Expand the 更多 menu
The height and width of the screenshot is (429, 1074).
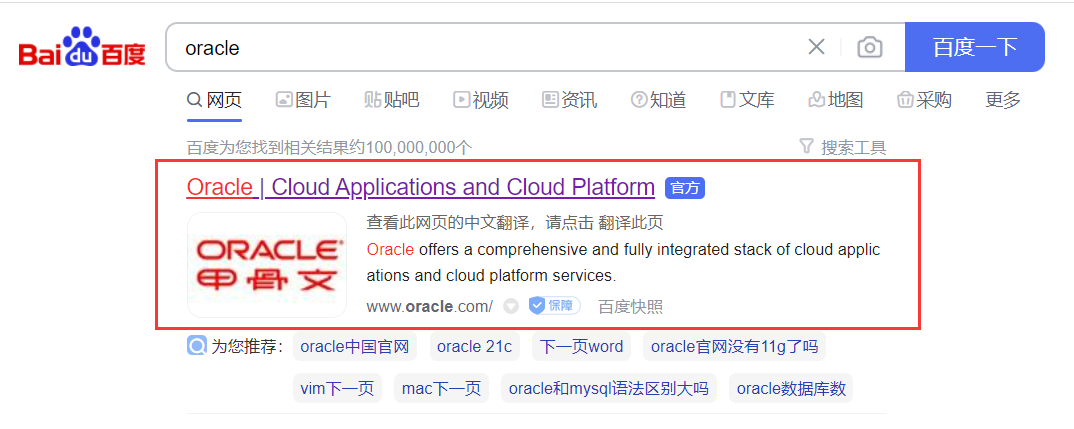tap(1003, 100)
